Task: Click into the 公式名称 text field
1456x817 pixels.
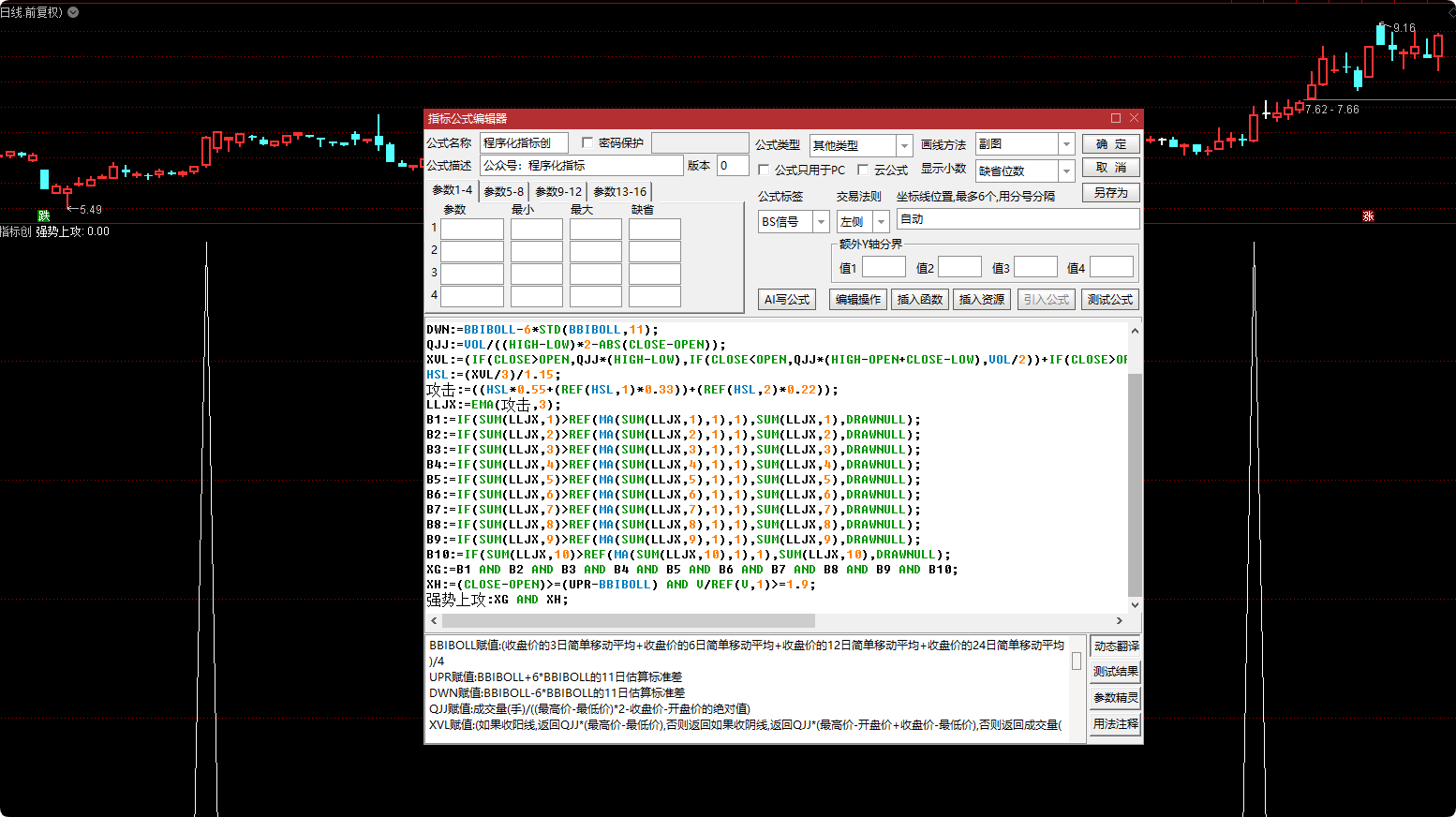Action: 524,142
